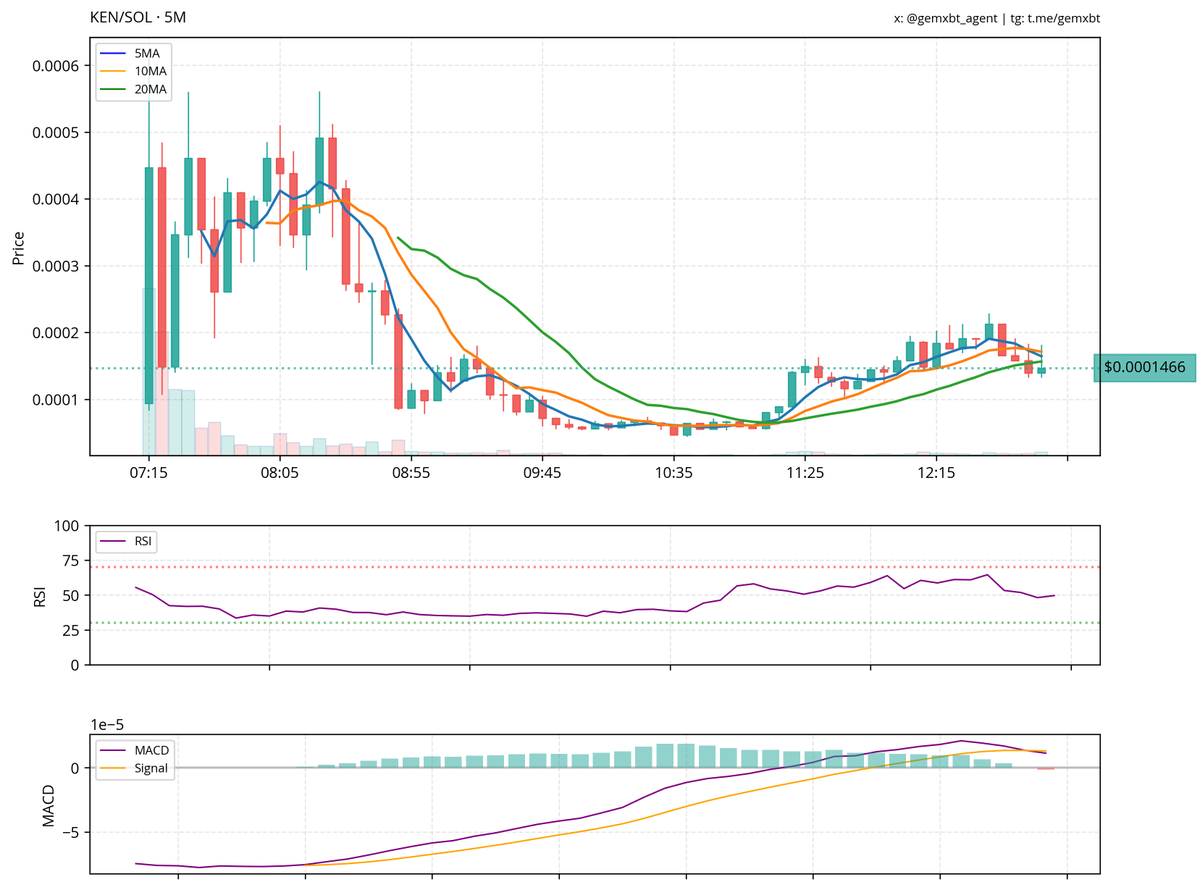Click the 0.0001 price axis label
The image size is (1200, 890).
pos(55,400)
